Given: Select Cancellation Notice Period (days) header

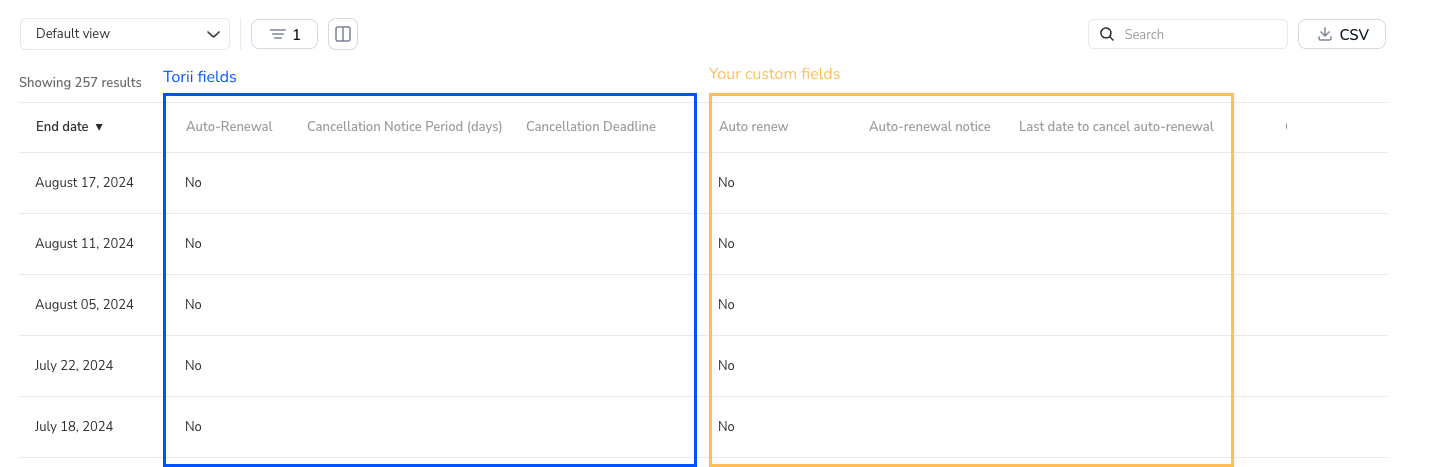Looking at the screenshot, I should (x=404, y=127).
